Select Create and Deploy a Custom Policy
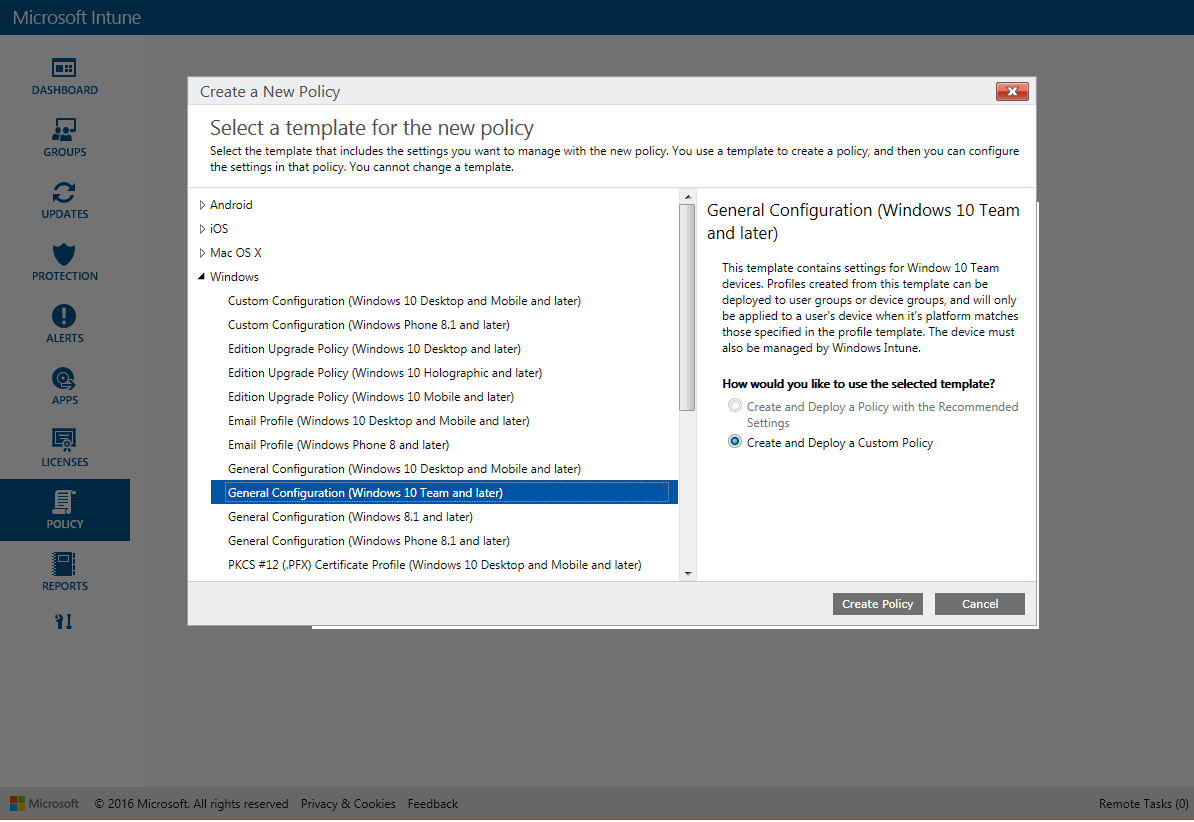1194x822 pixels. point(736,442)
